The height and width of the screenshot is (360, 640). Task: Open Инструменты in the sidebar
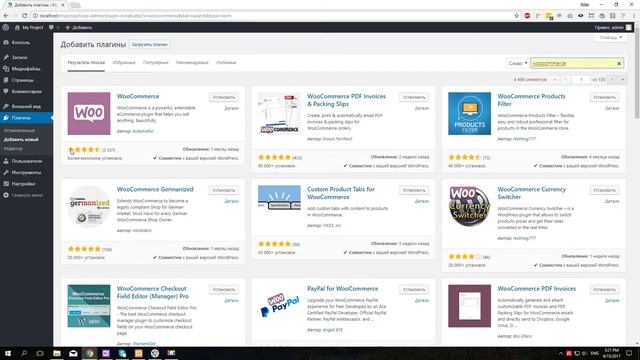(26, 173)
